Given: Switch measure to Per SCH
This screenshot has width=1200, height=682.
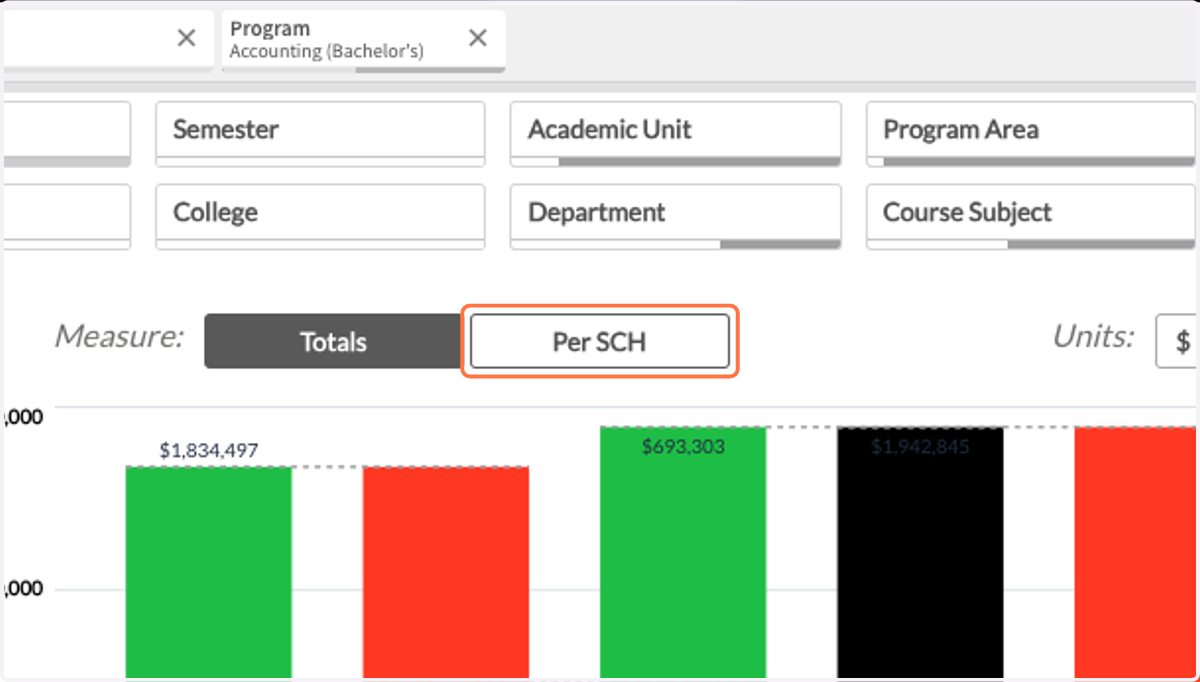Looking at the screenshot, I should click(599, 342).
